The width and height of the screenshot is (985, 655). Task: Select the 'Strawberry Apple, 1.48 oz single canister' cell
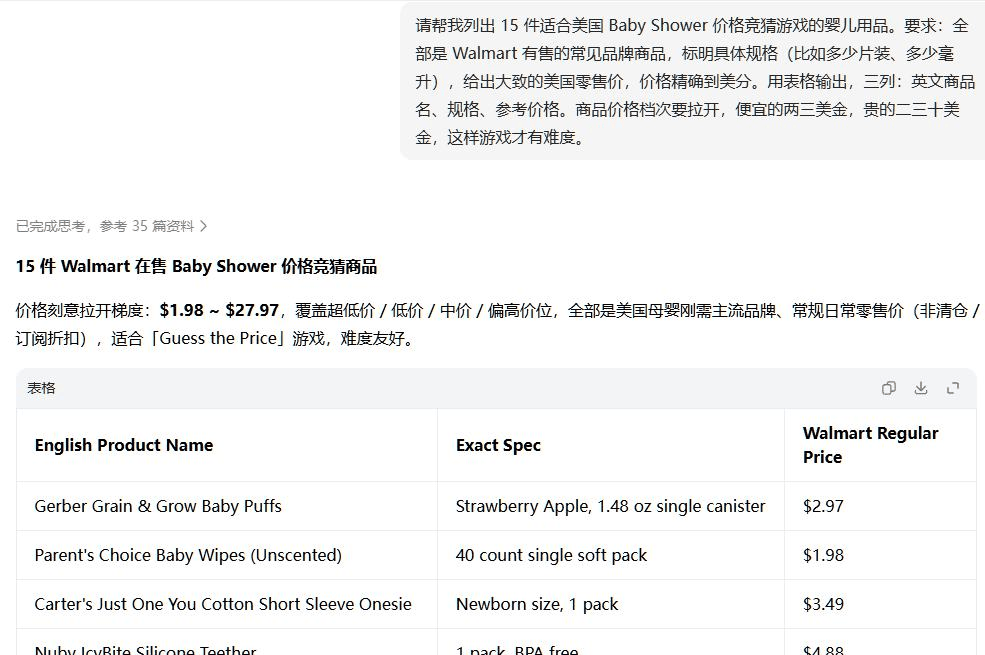tap(611, 506)
